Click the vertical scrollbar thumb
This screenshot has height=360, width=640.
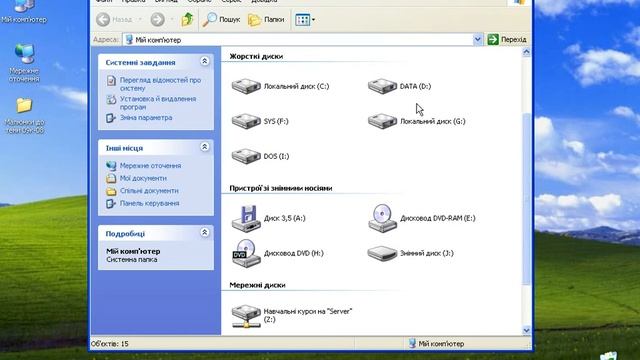point(527,199)
